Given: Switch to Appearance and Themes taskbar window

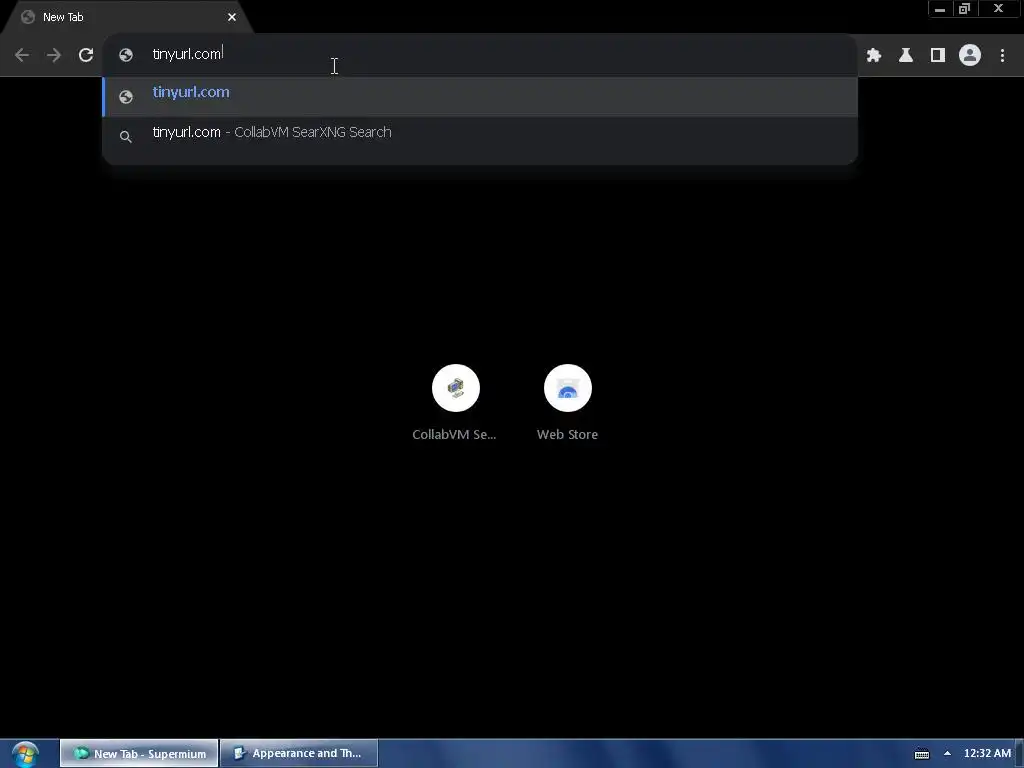Looking at the screenshot, I should point(299,754).
